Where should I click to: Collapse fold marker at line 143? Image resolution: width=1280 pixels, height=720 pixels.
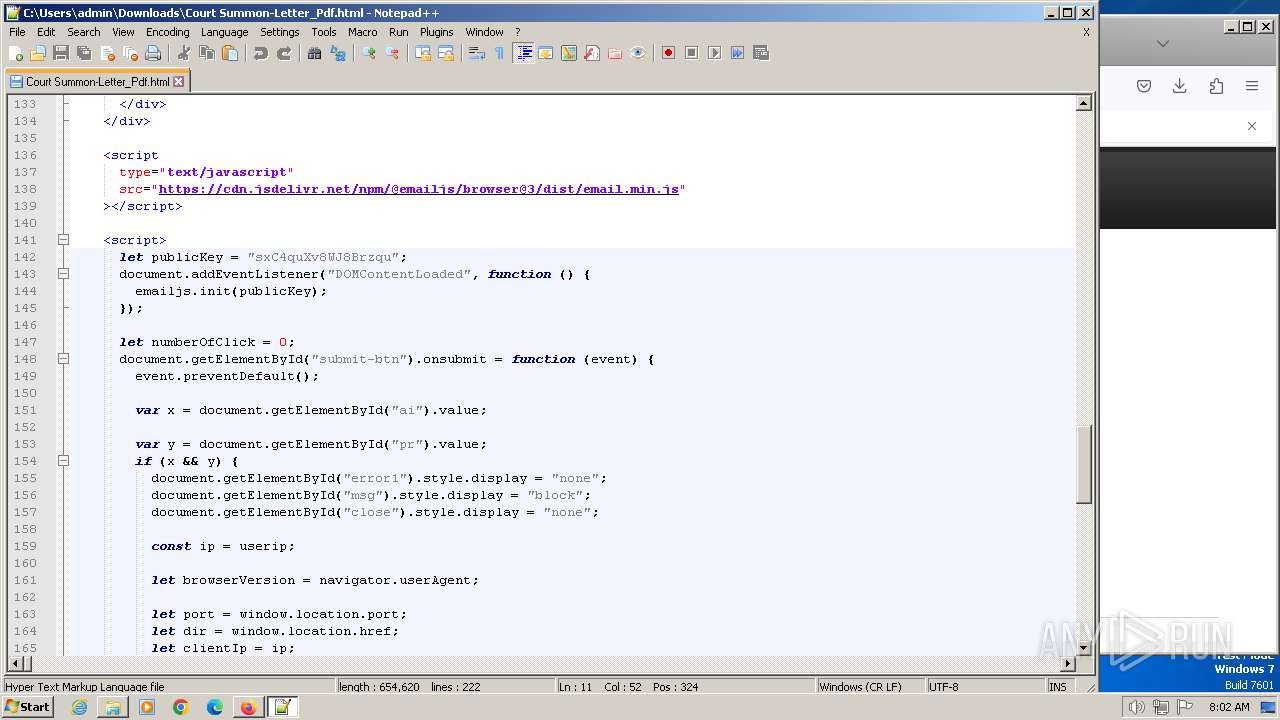click(63, 274)
